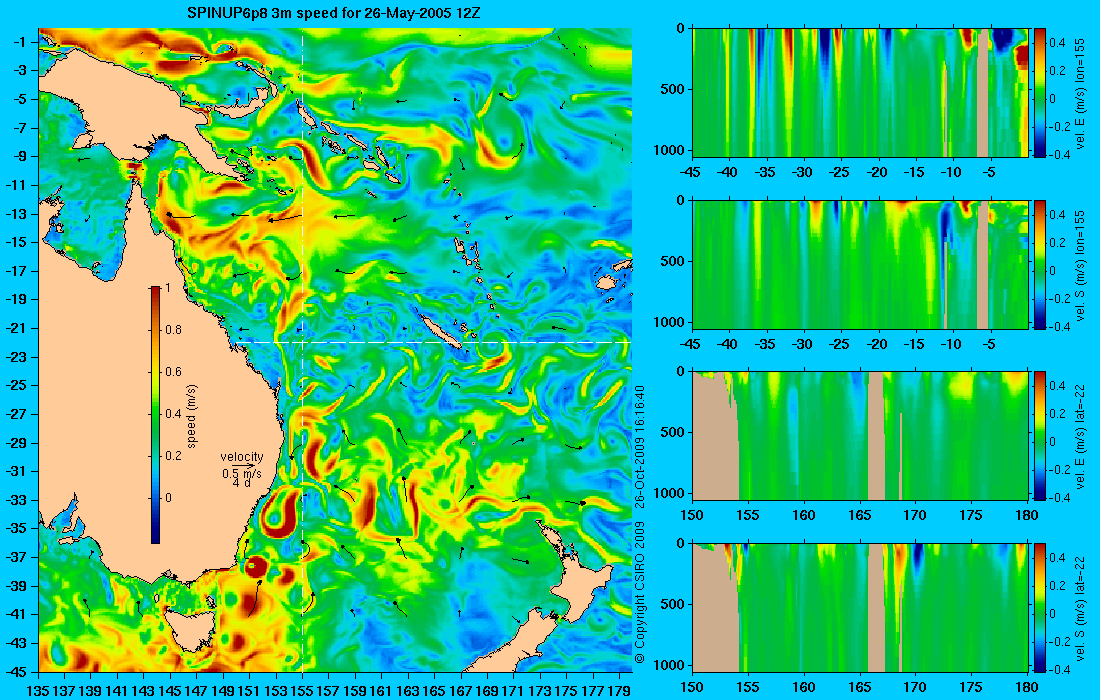Click the "1" value atop the speed colorbar
Image resolution: width=1100 pixels, height=700 pixels.
tap(168, 288)
